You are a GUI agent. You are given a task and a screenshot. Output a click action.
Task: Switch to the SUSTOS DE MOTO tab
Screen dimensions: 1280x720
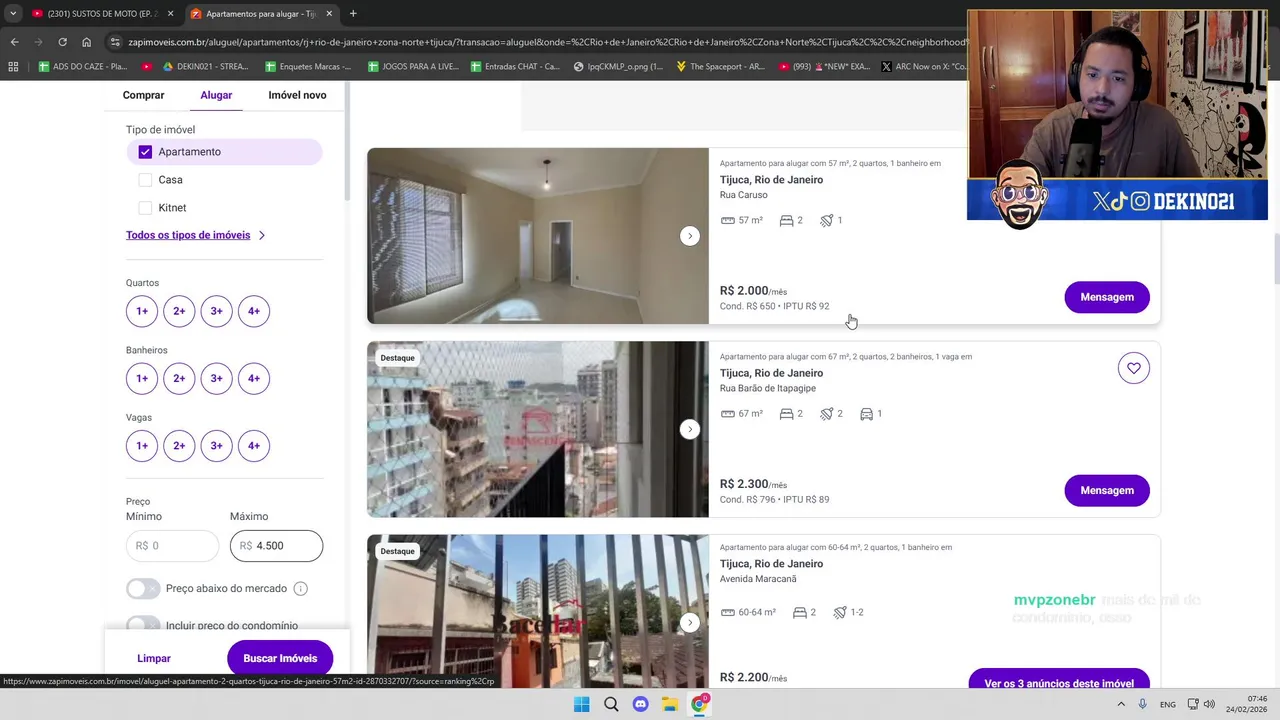coord(95,14)
